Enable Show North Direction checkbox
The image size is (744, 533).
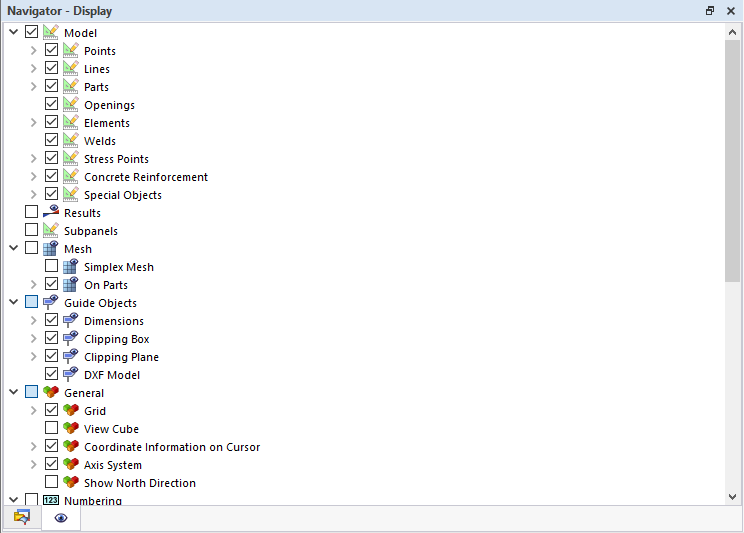[51, 482]
